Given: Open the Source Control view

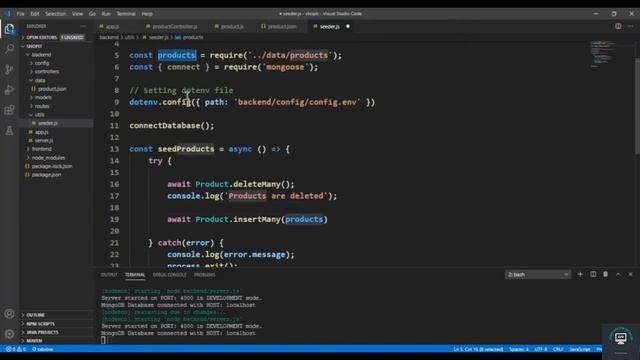Looking at the screenshot, I should tap(9, 69).
